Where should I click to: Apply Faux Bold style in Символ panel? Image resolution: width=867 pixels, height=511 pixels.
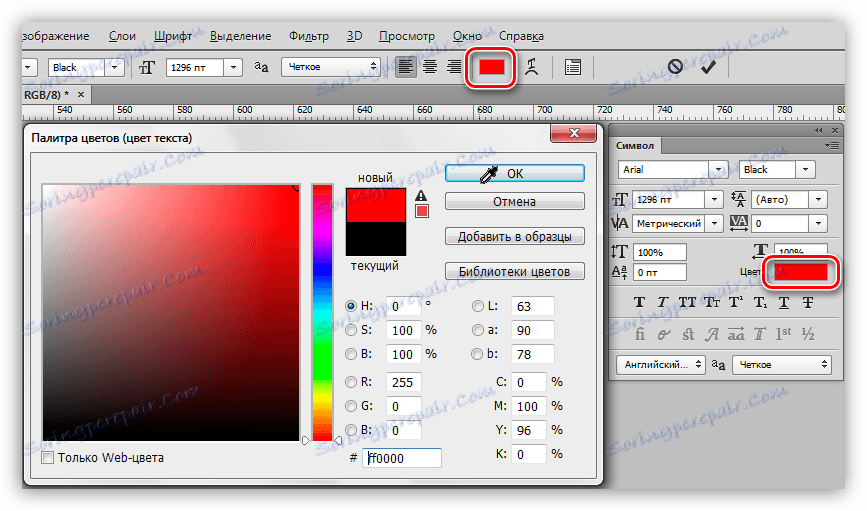coord(640,303)
